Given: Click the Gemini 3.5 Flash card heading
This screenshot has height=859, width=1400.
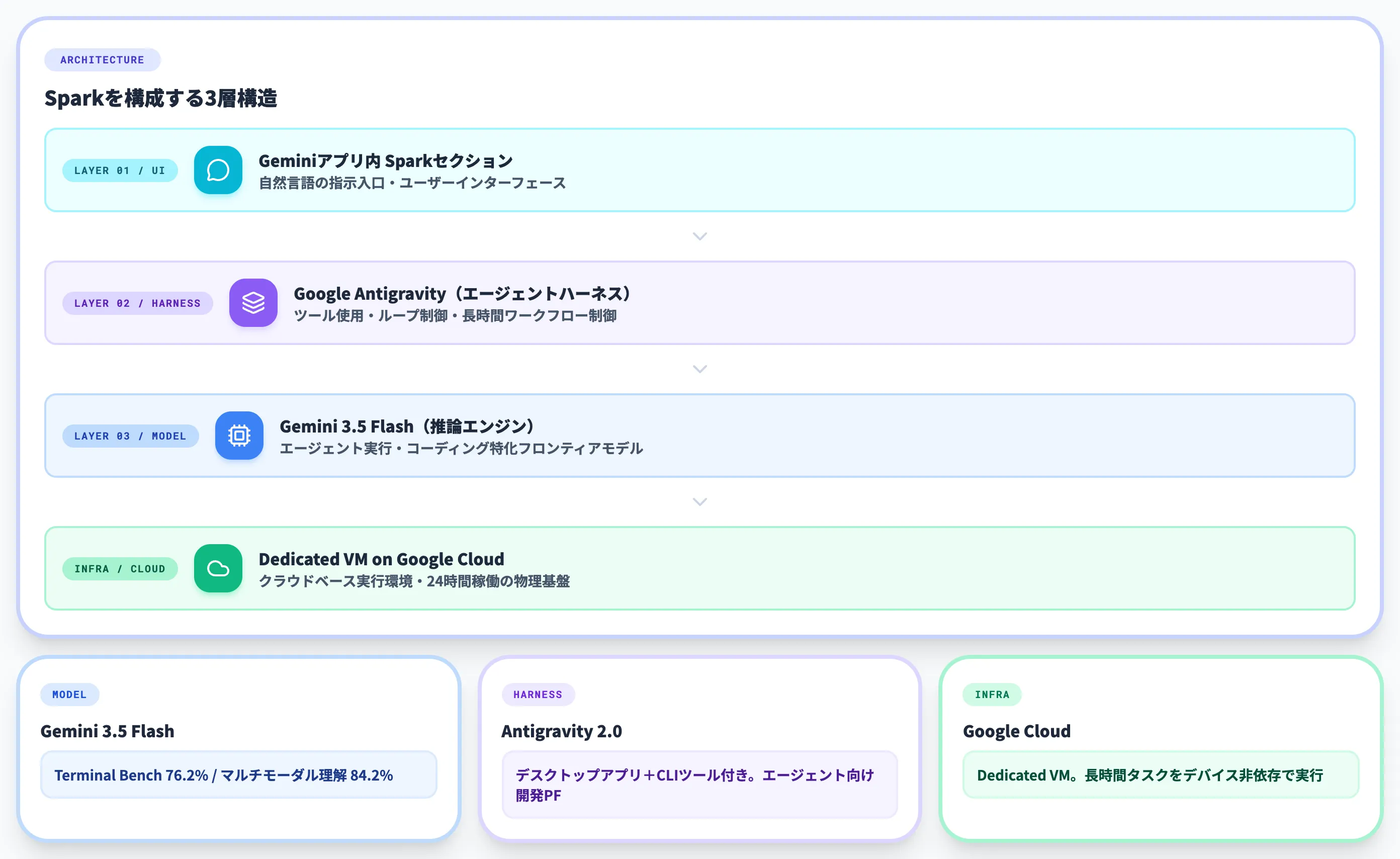Looking at the screenshot, I should [x=108, y=731].
